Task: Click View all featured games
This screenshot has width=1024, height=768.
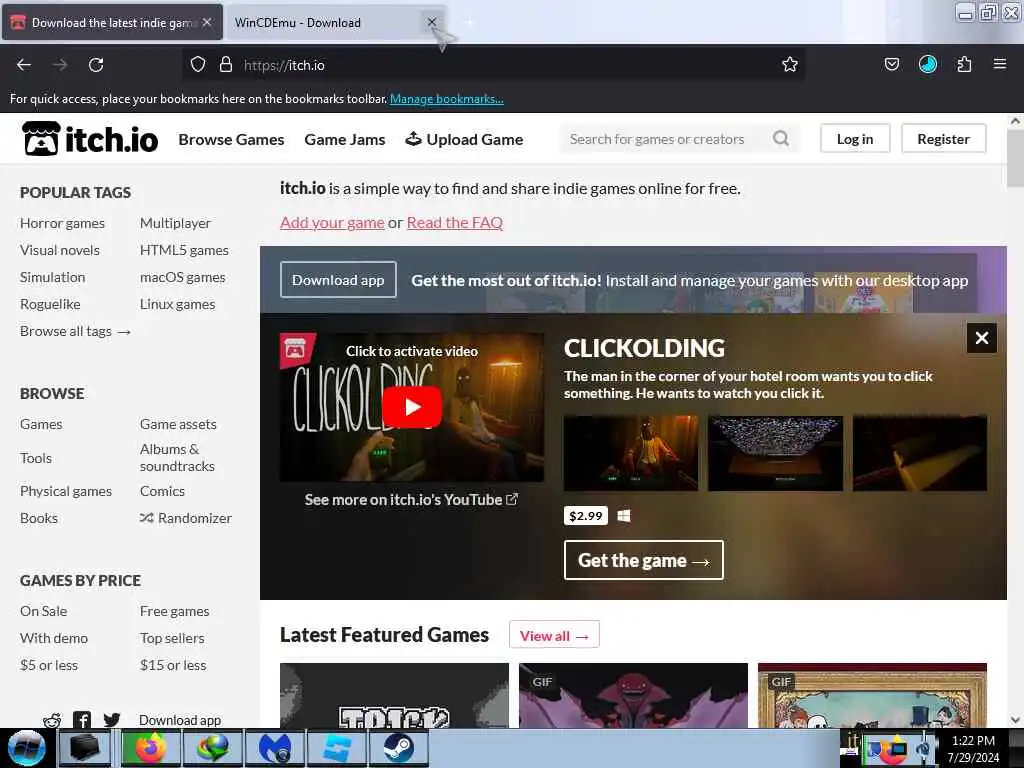Action: pyautogui.click(x=554, y=635)
